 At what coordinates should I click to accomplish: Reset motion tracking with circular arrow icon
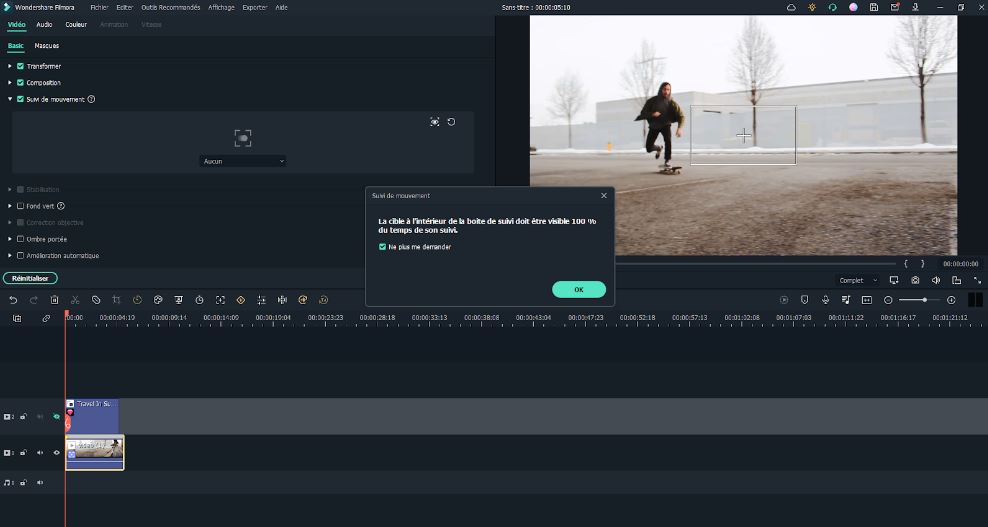coord(451,122)
